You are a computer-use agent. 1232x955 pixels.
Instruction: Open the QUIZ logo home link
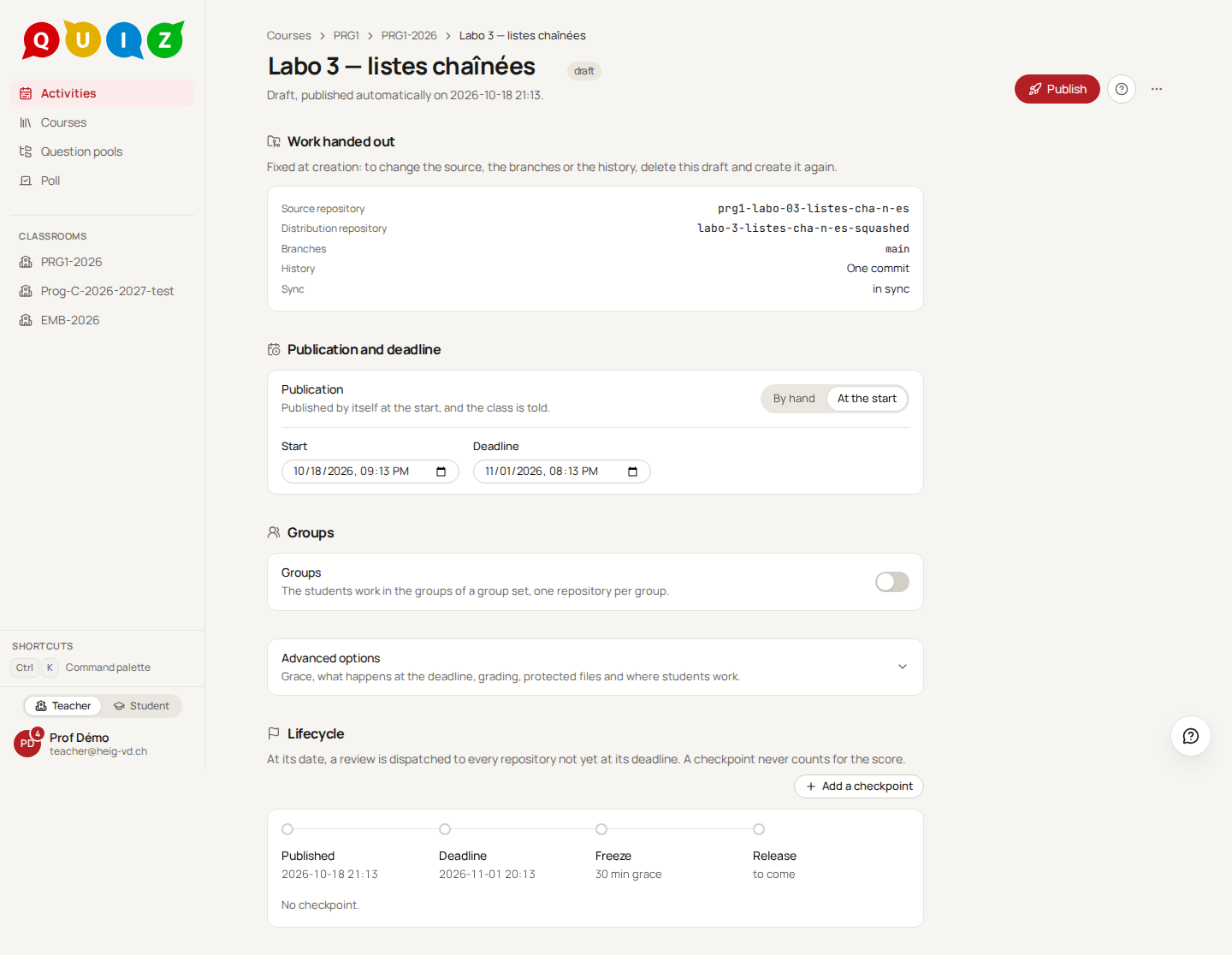click(x=103, y=40)
